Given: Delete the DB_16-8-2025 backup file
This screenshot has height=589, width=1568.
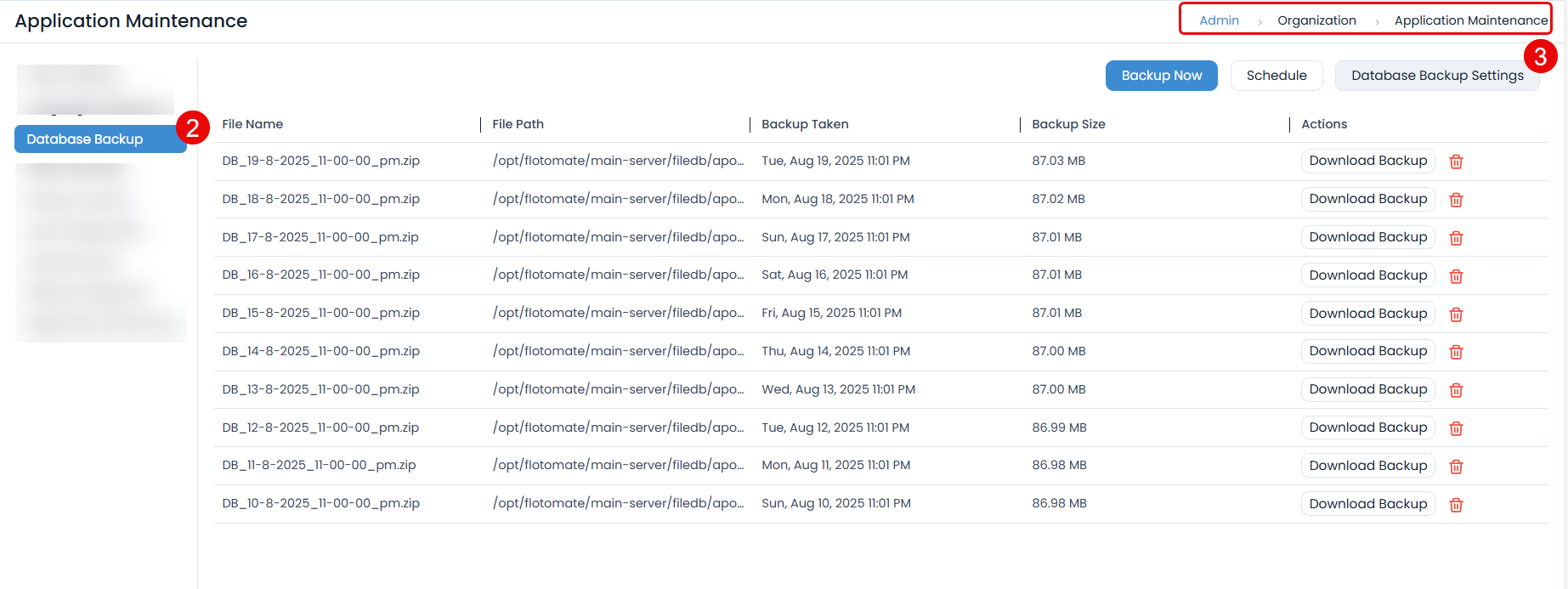Looking at the screenshot, I should [x=1456, y=276].
